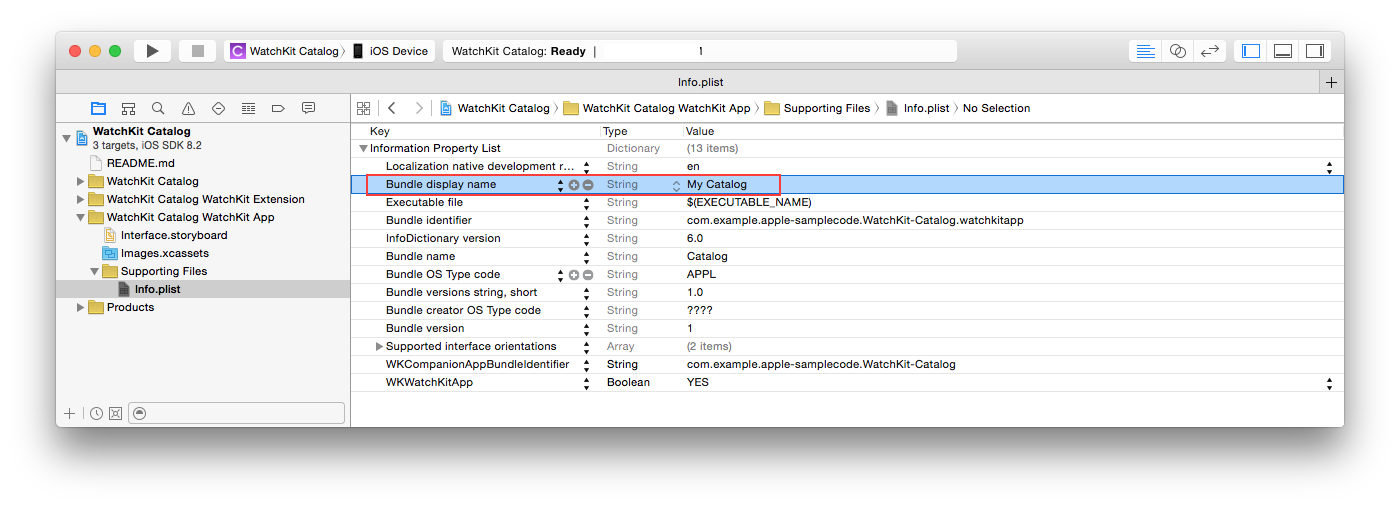Expand the WatchKit Catalog folder group

click(80, 182)
